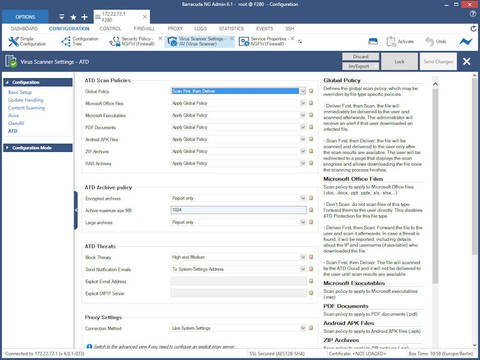
Task: Close the Virus Scanner Settings tab
Action: click(x=232, y=39)
